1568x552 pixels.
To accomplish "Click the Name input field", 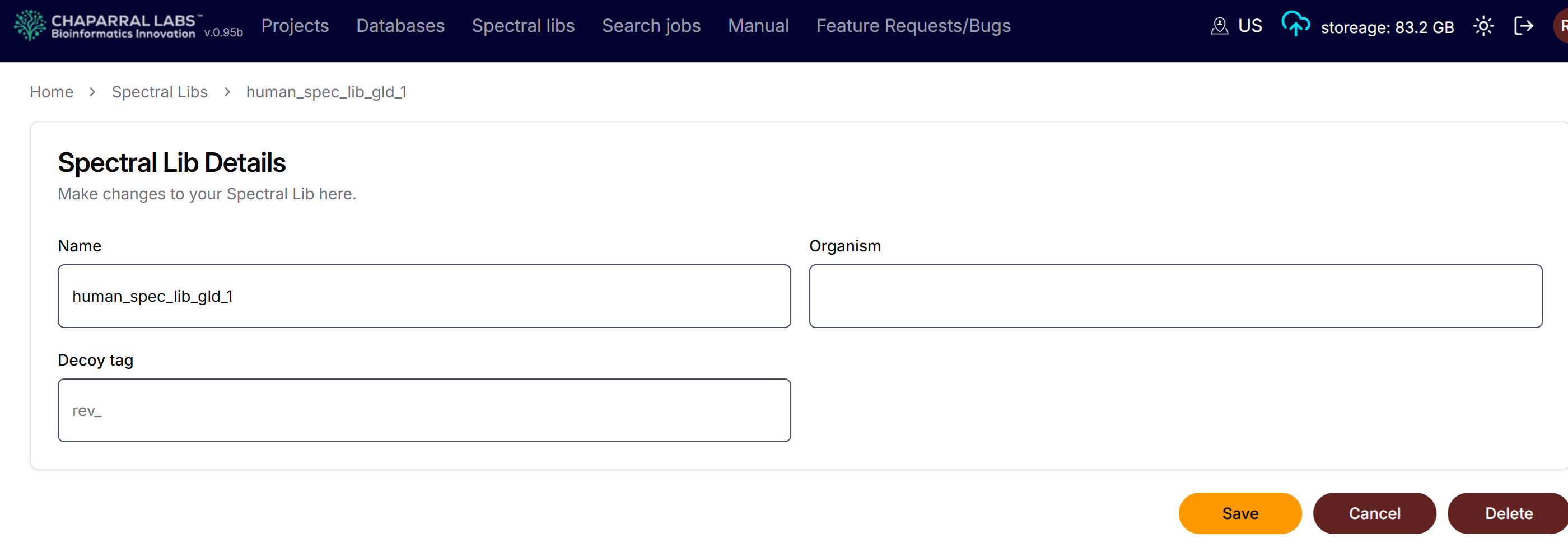I will coord(424,296).
